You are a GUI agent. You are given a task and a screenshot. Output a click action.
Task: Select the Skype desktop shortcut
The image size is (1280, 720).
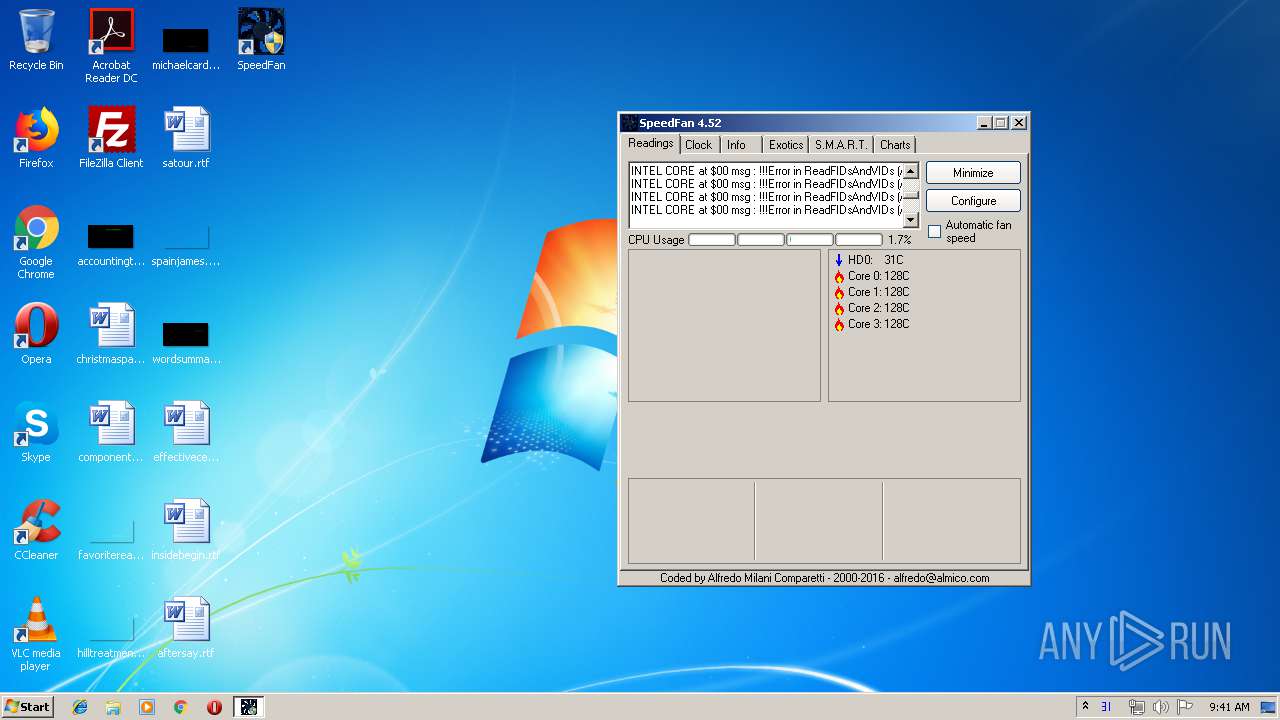(x=36, y=432)
